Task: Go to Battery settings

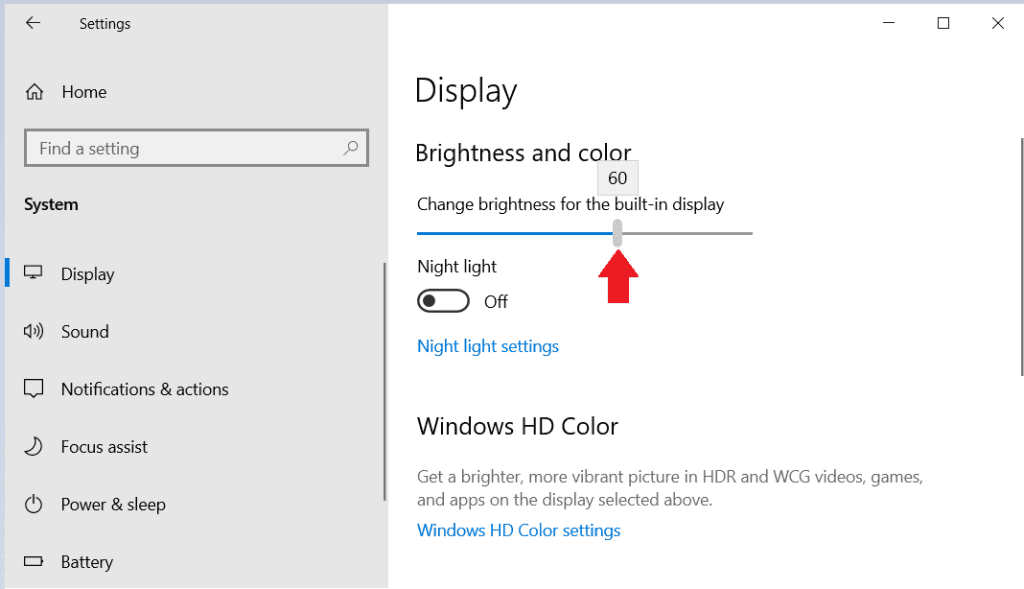Action: tap(87, 562)
